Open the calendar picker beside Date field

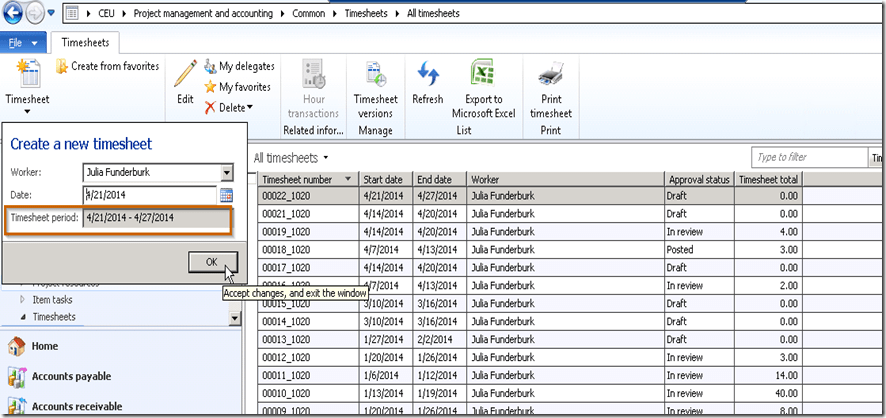click(226, 195)
